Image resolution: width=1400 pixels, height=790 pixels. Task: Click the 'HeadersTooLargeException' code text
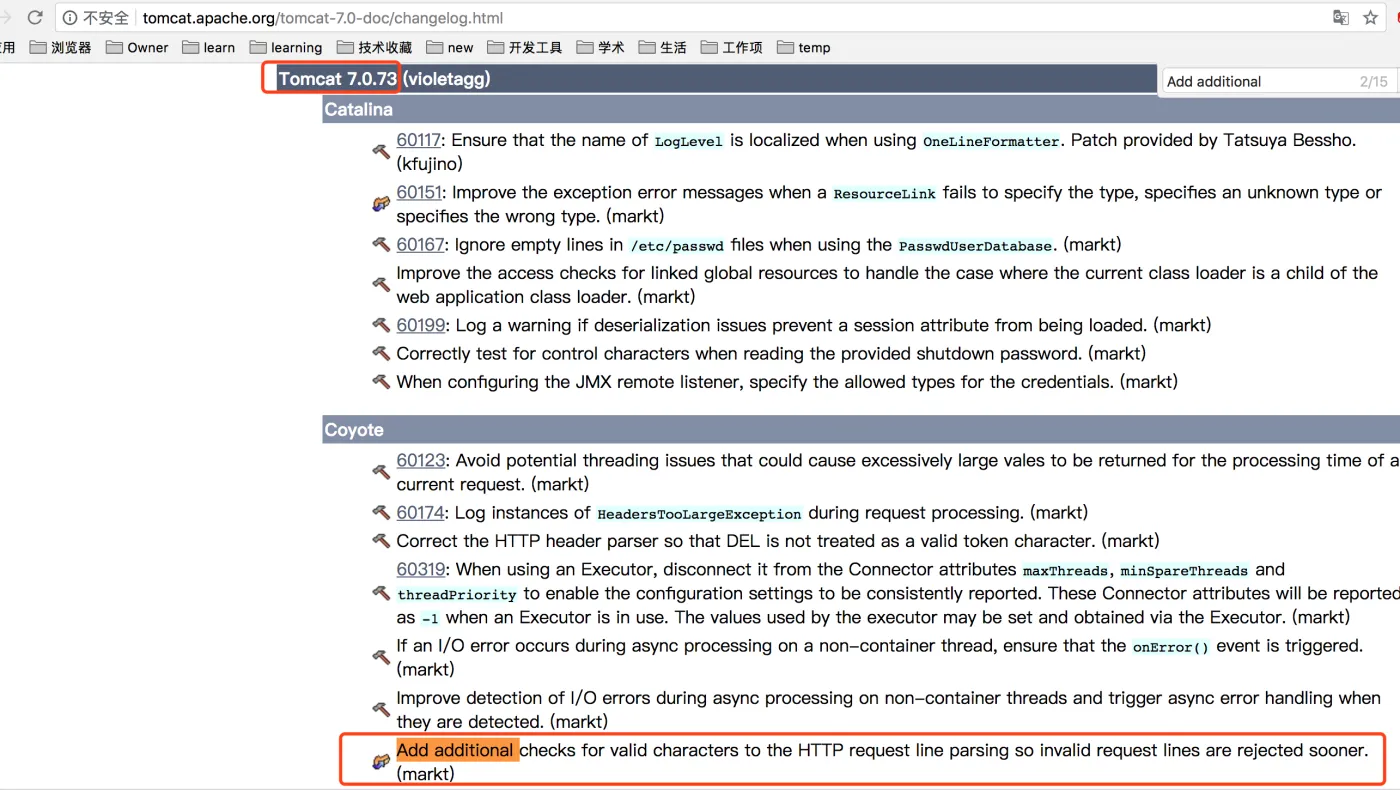pyautogui.click(x=700, y=514)
